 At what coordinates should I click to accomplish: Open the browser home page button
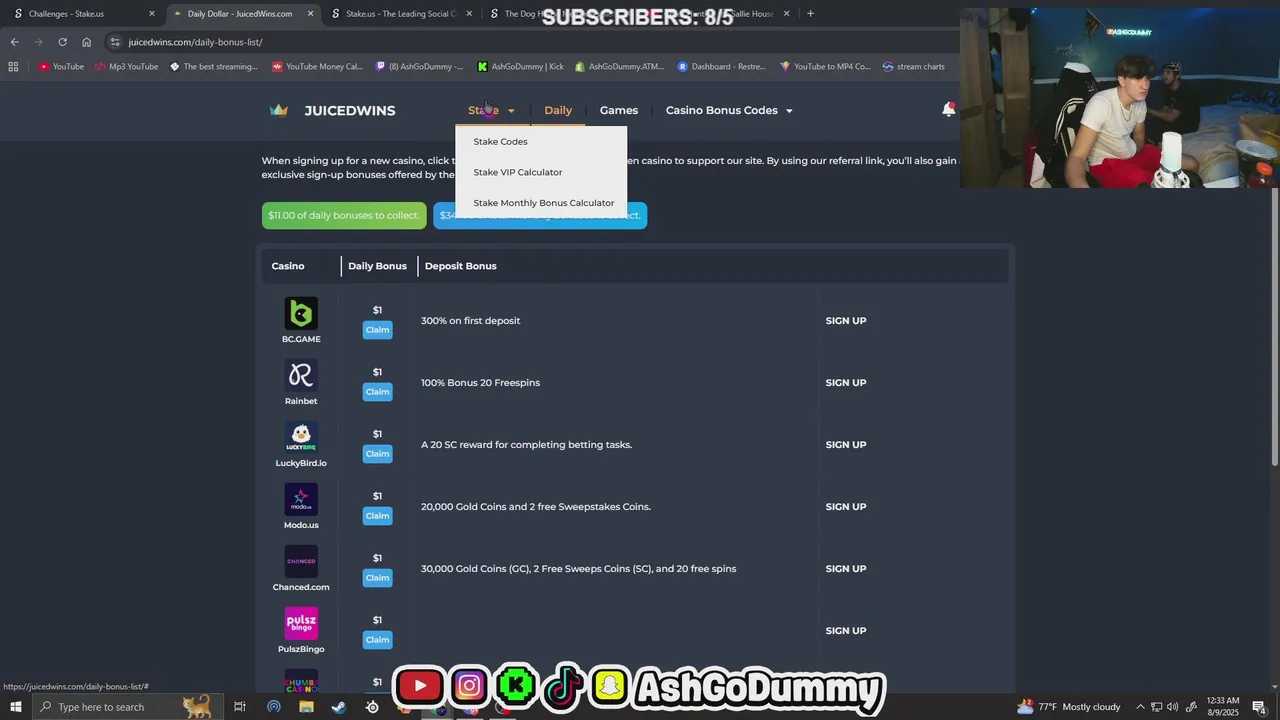(86, 42)
